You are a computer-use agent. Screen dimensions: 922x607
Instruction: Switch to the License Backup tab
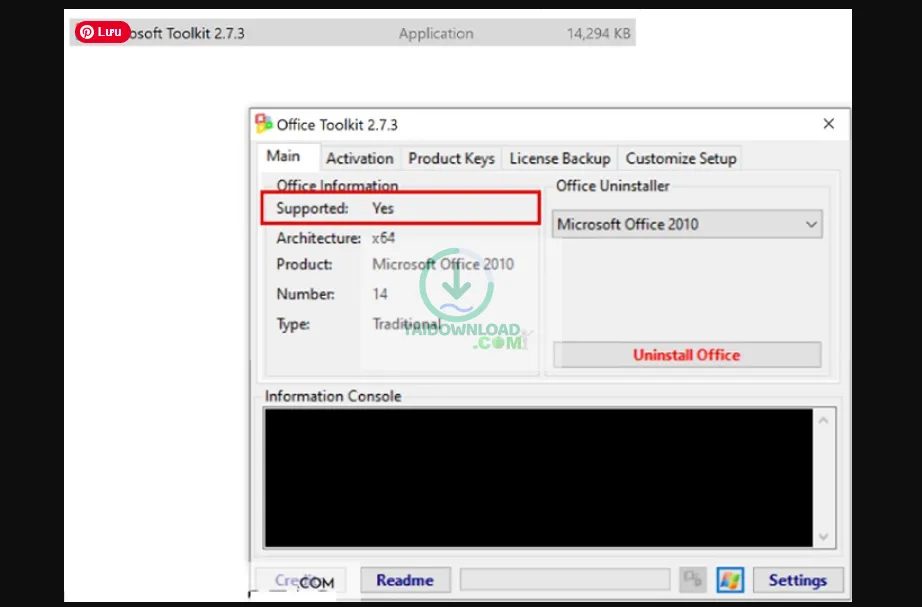[x=559, y=158]
